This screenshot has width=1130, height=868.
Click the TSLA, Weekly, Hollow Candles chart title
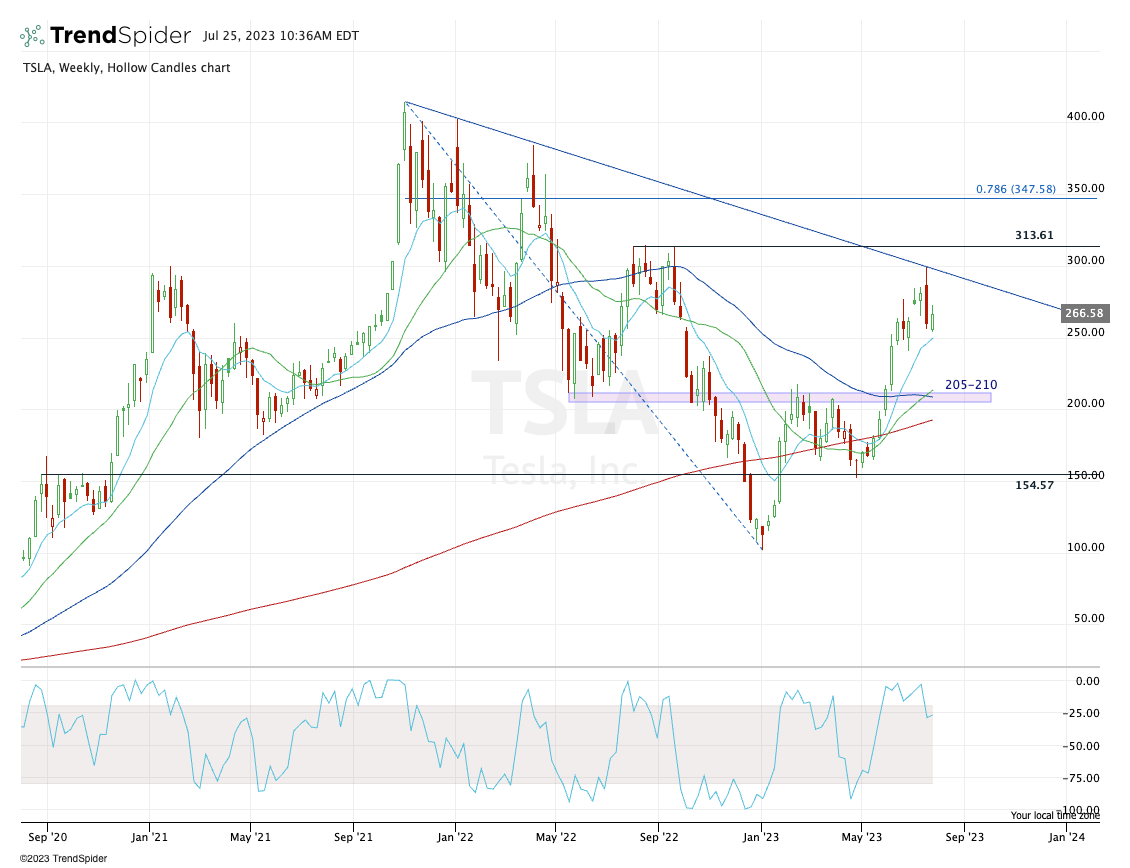click(127, 68)
